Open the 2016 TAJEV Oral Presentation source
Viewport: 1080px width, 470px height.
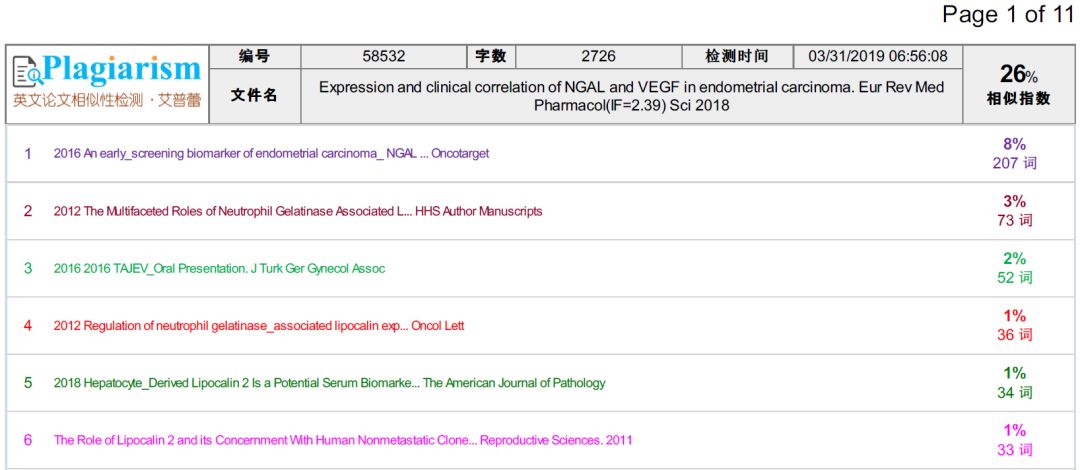click(x=219, y=268)
